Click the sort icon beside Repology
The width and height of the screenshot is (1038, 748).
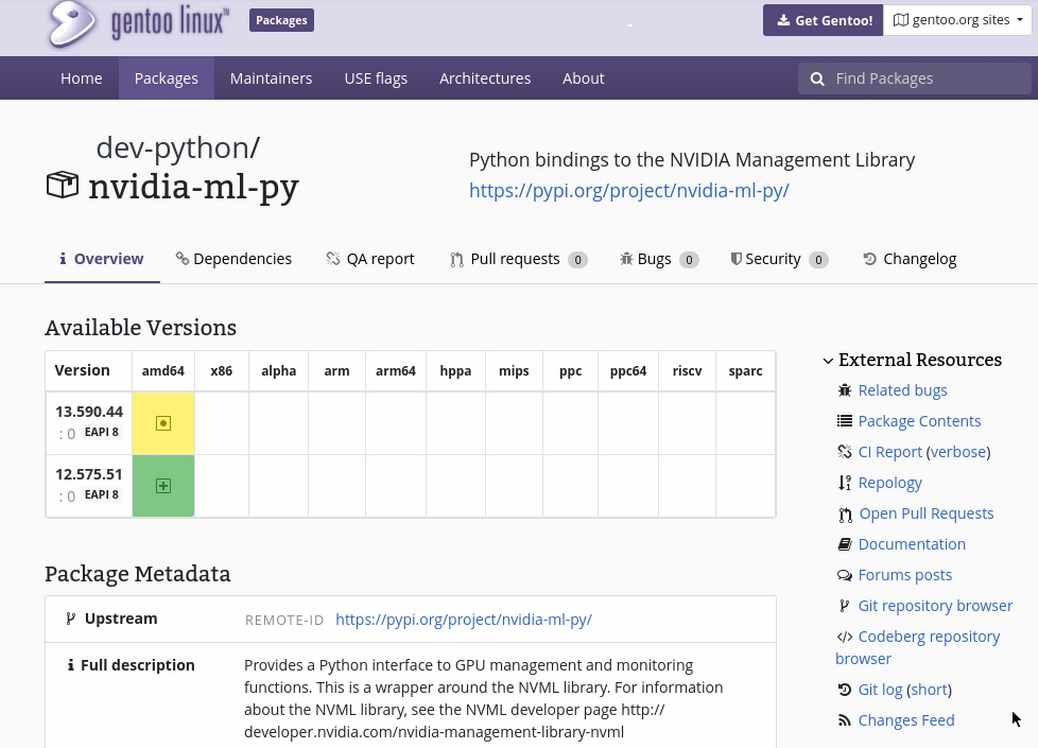point(844,483)
